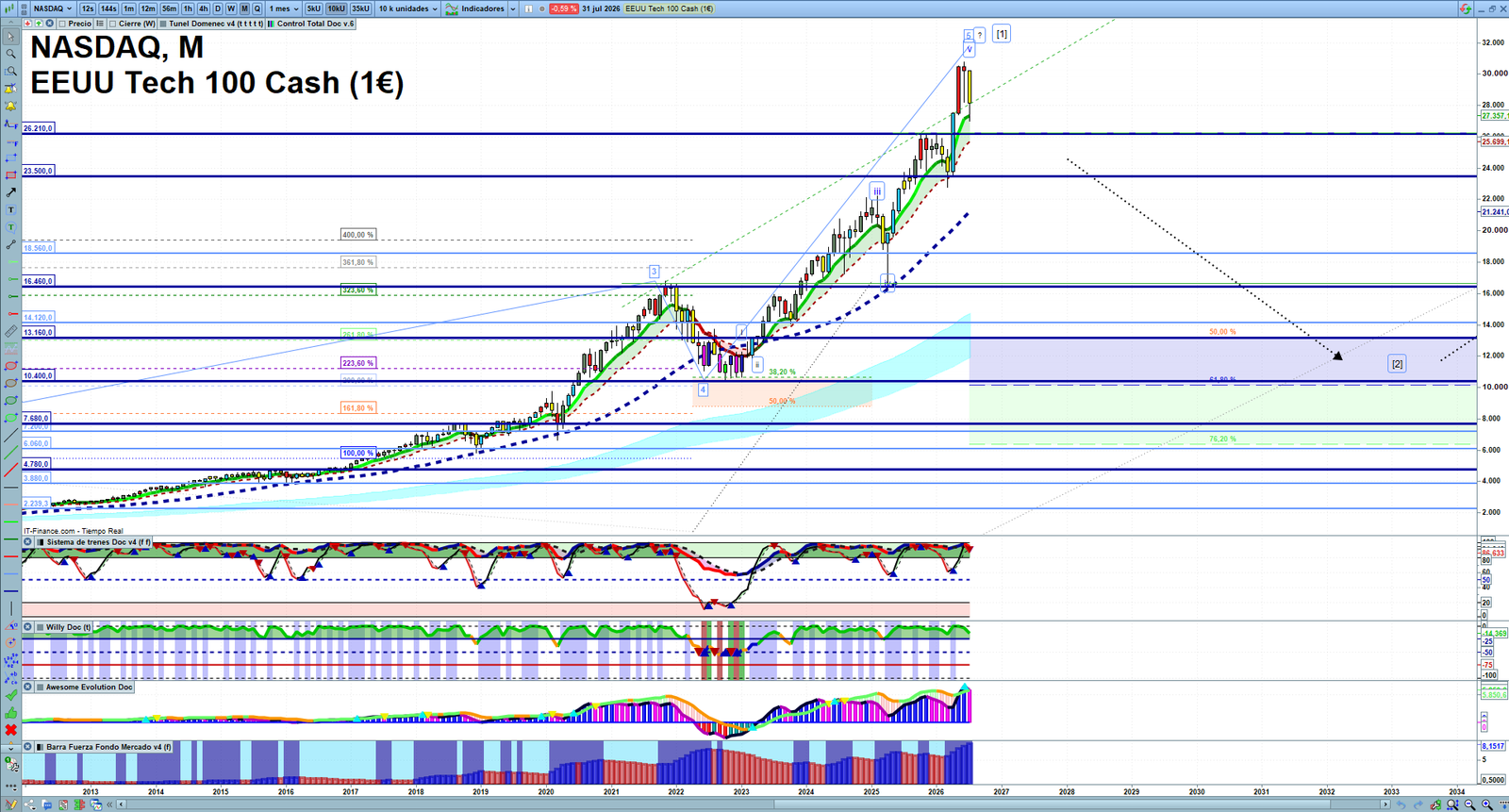Click the pencil chart icon in bottom-left corner
1509x812 pixels.
coord(11,804)
